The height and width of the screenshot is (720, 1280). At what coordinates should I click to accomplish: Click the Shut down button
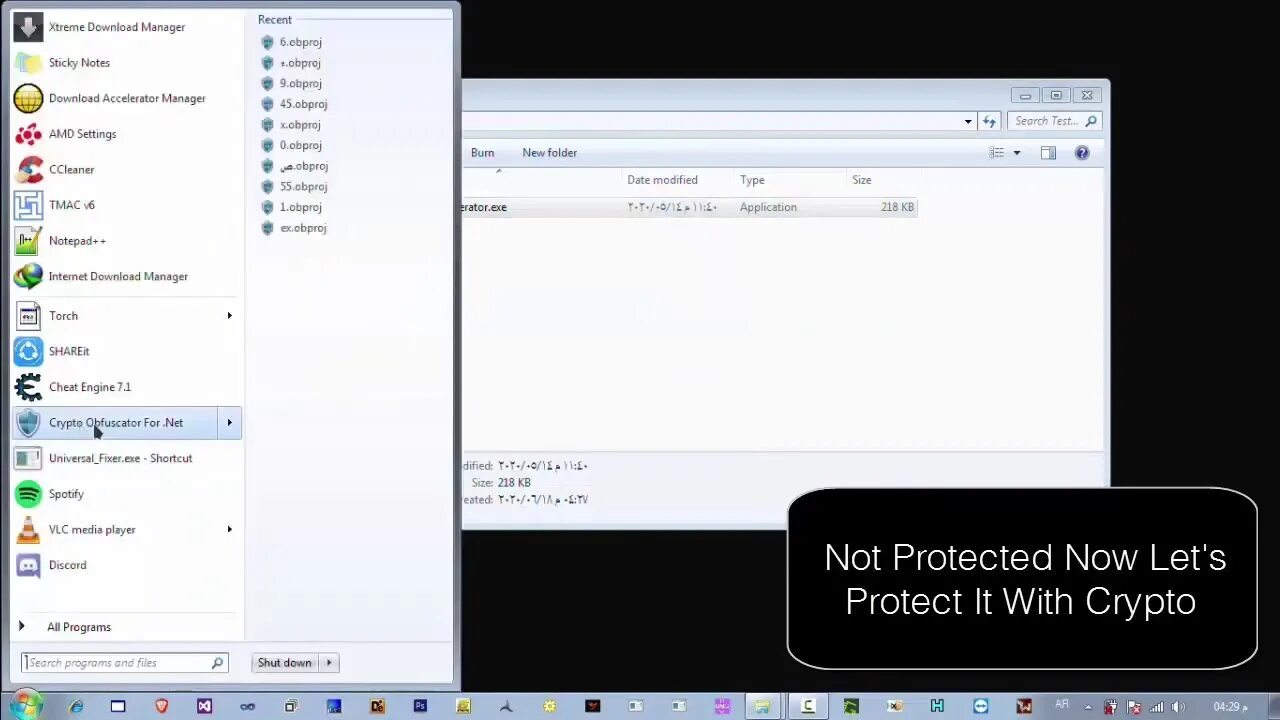click(285, 663)
